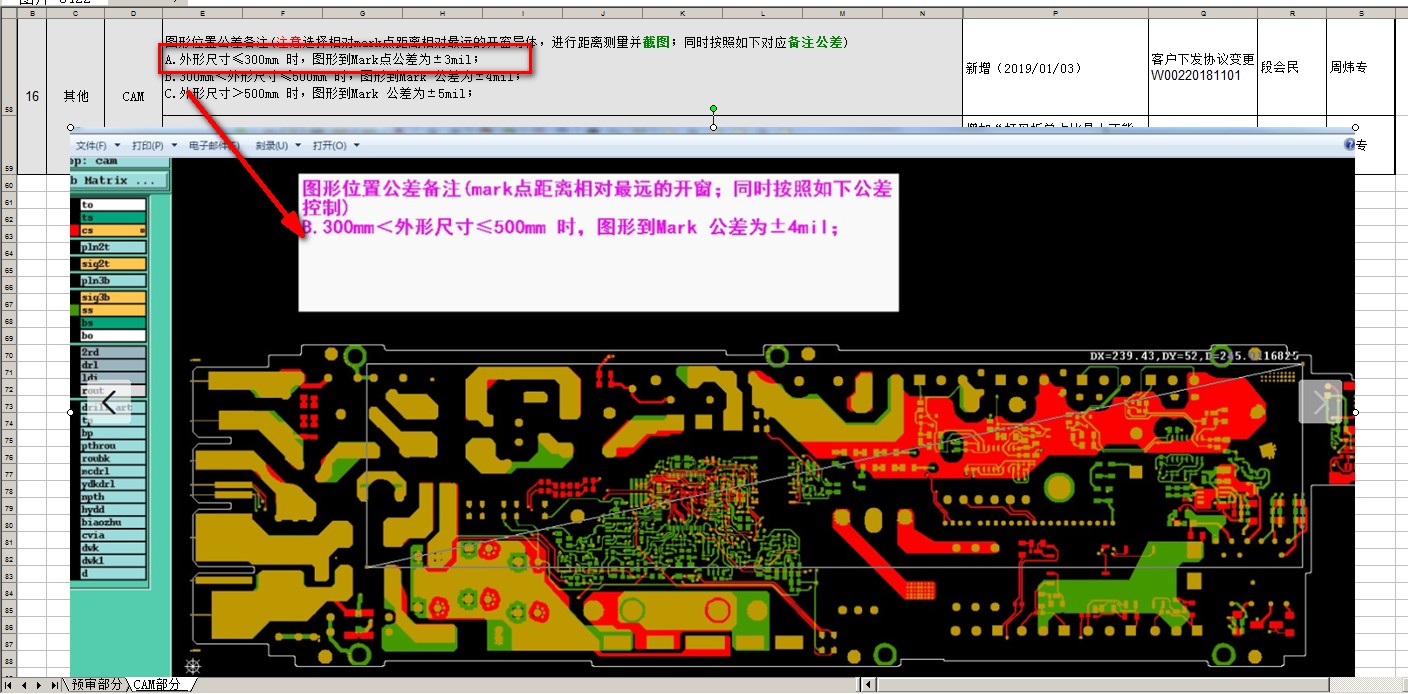Click the blue help icon in viewer
This screenshot has width=1408, height=694.
[1349, 145]
